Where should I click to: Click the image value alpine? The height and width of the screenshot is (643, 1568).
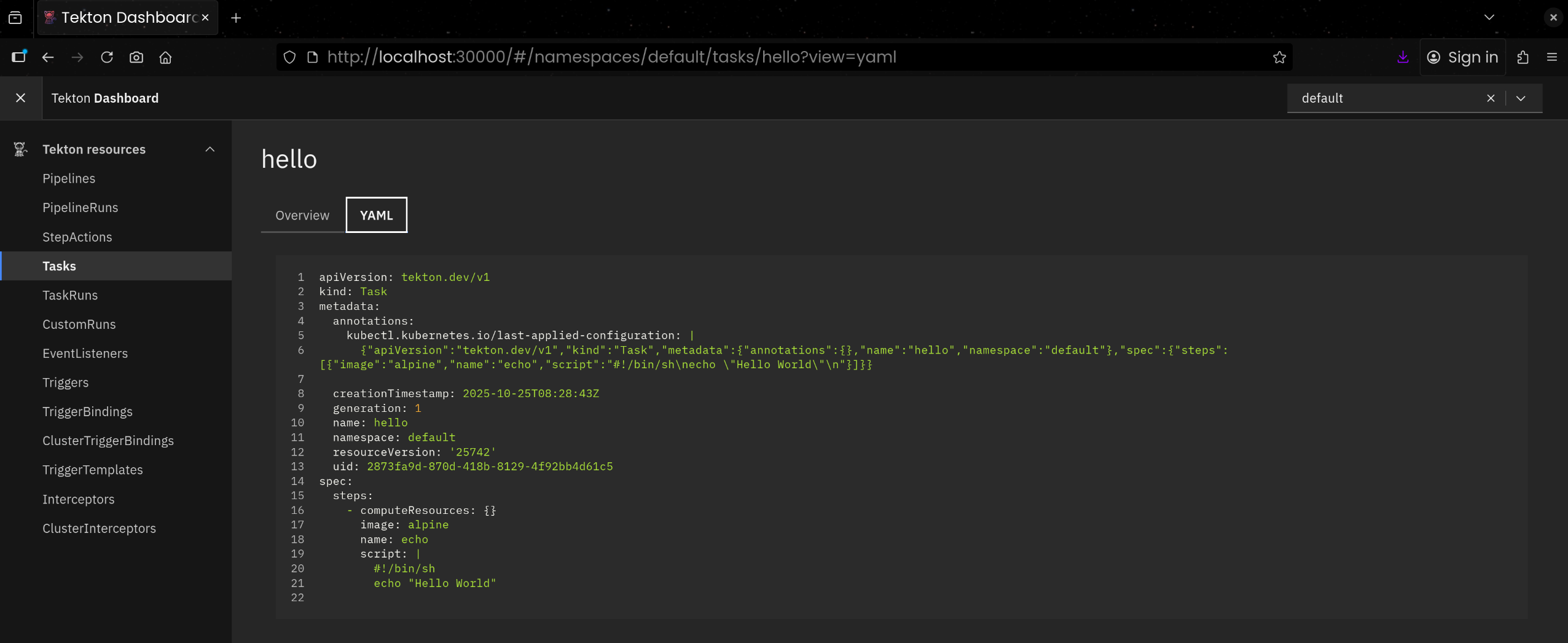[x=428, y=525]
